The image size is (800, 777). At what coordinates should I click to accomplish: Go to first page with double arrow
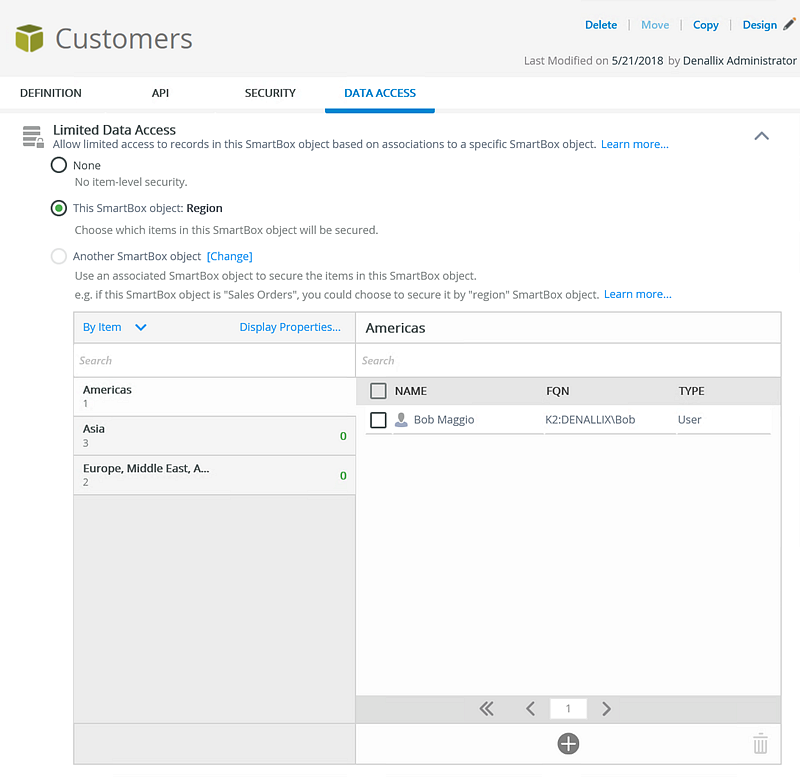point(486,709)
